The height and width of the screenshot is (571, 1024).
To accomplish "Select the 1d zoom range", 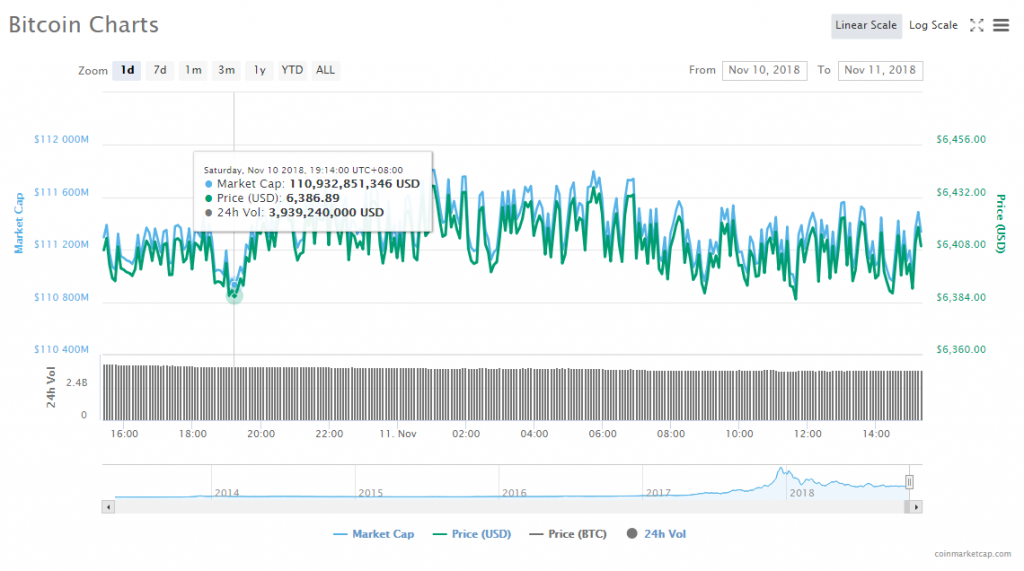I will (127, 70).
